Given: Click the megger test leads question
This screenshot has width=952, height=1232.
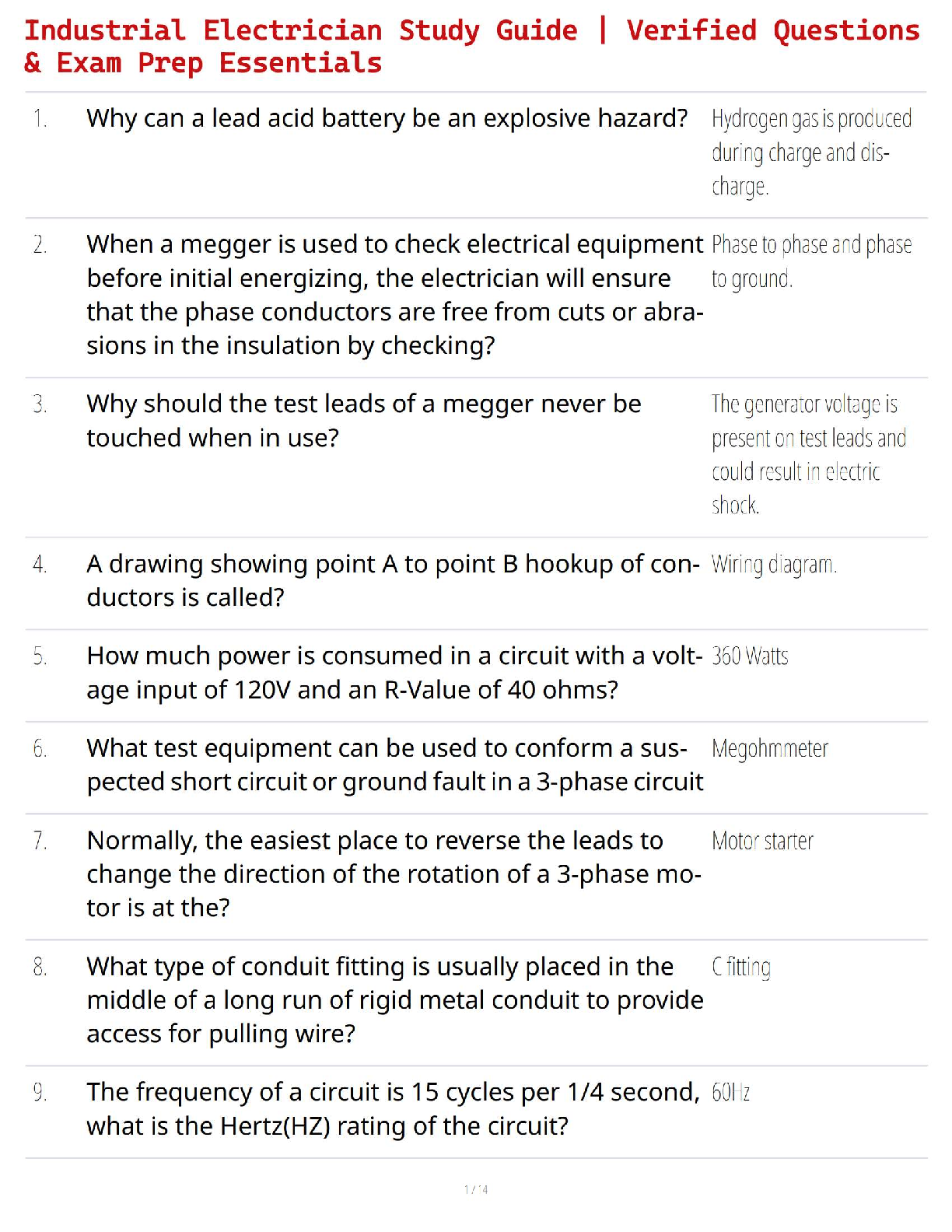Looking at the screenshot, I should click(363, 421).
